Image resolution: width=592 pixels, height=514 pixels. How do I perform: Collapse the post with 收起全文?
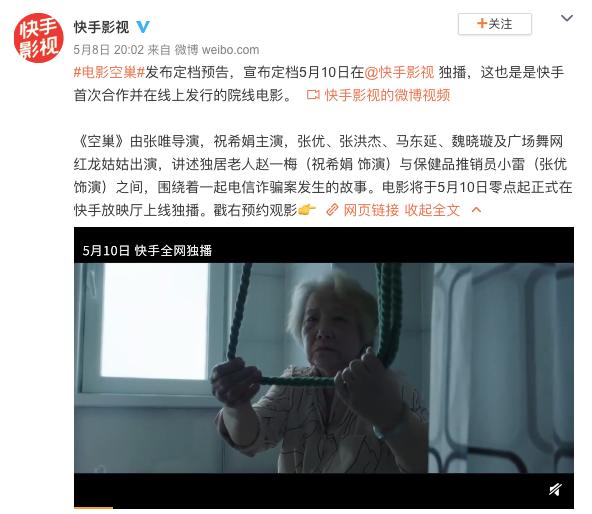click(432, 210)
